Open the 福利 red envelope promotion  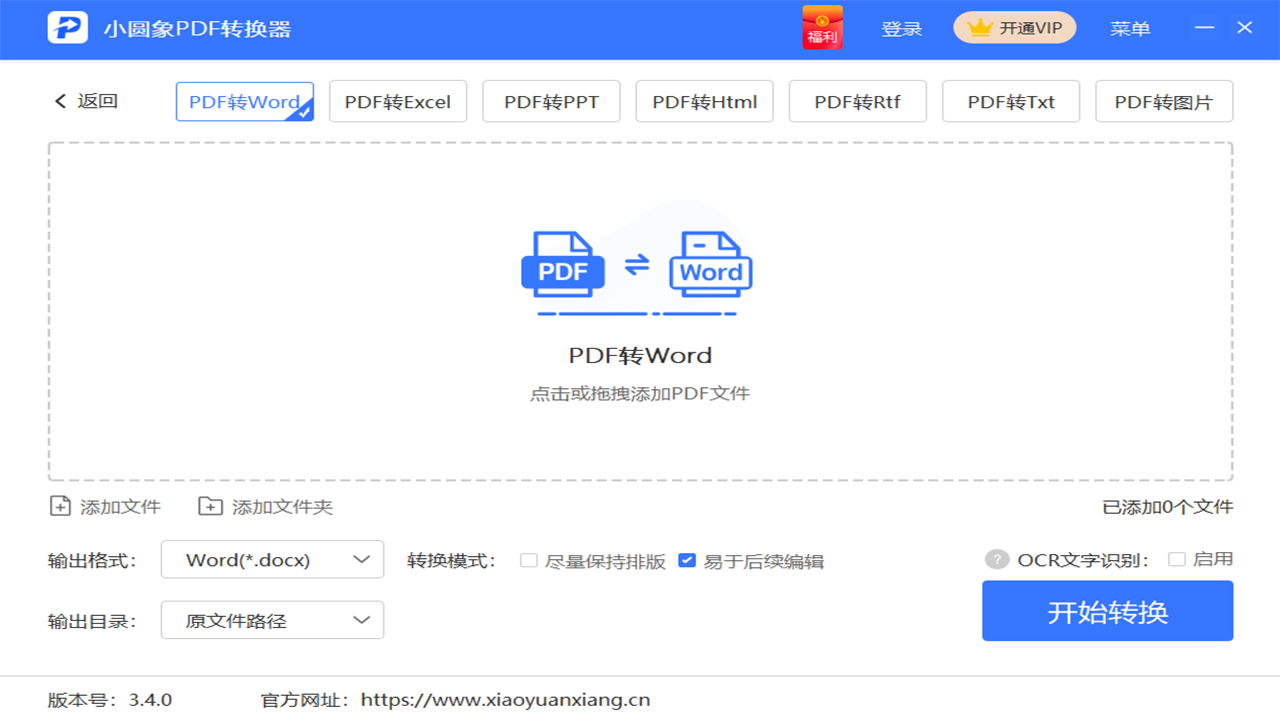[x=822, y=29]
